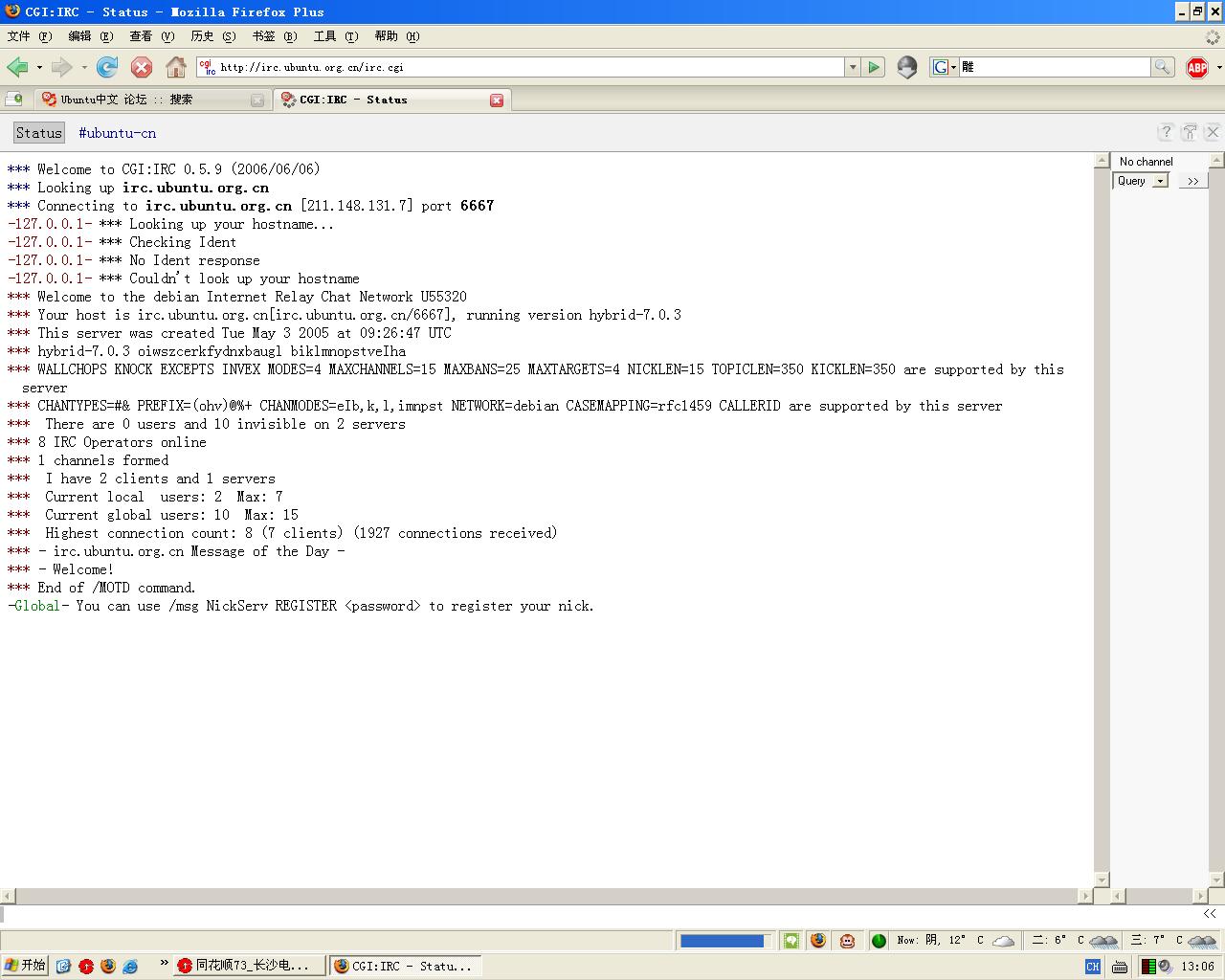Viewport: 1225px width, 980px height.
Task: Click the blue status bar progress meter
Action: click(724, 941)
